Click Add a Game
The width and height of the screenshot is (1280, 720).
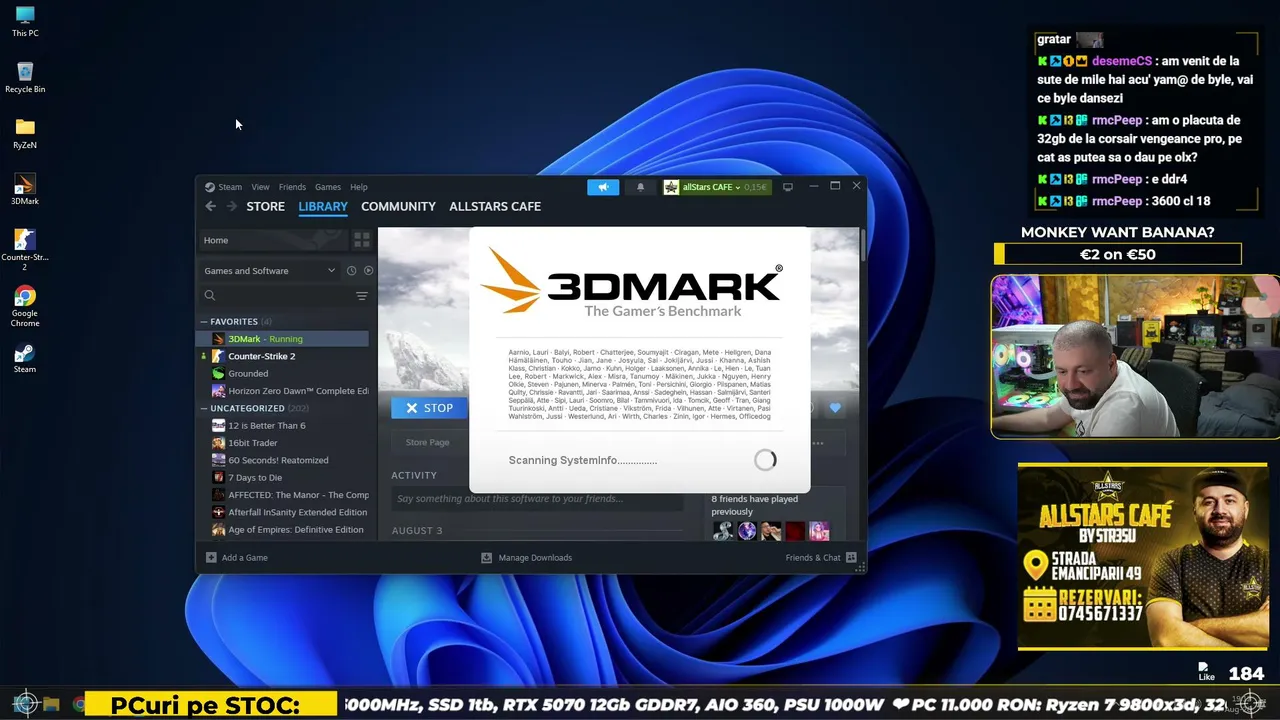[x=237, y=558]
